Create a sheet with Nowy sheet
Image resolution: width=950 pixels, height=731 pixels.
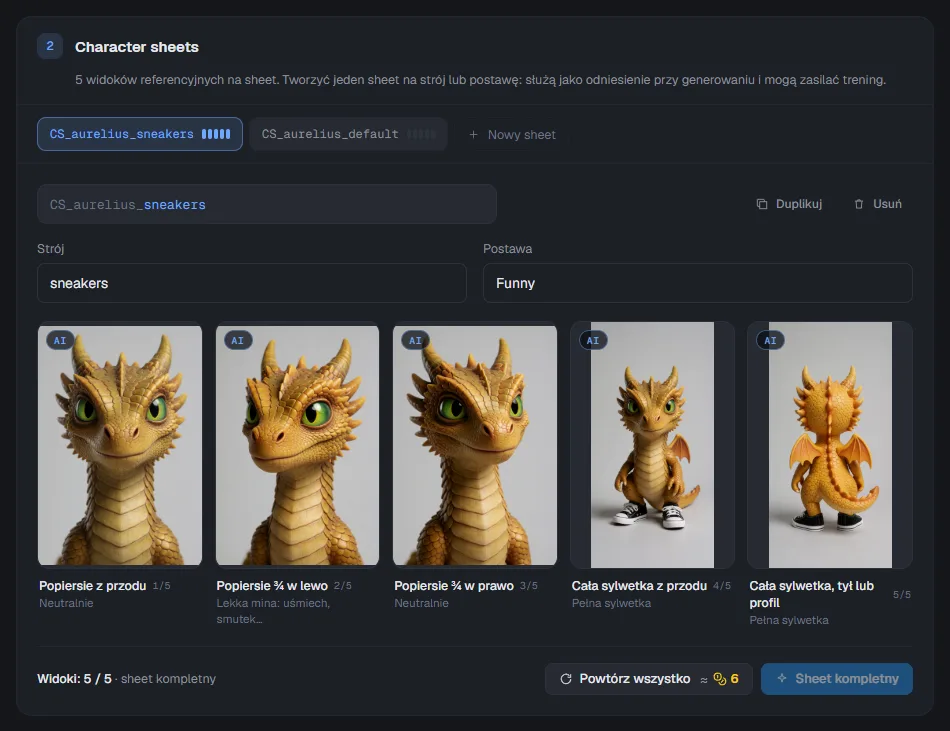tap(513, 134)
